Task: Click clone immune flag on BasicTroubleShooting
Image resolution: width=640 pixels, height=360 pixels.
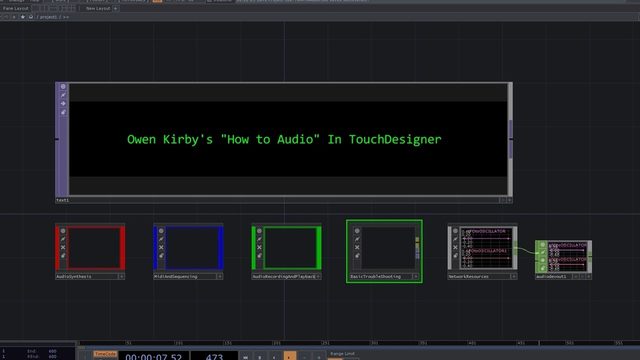Action: (357, 239)
